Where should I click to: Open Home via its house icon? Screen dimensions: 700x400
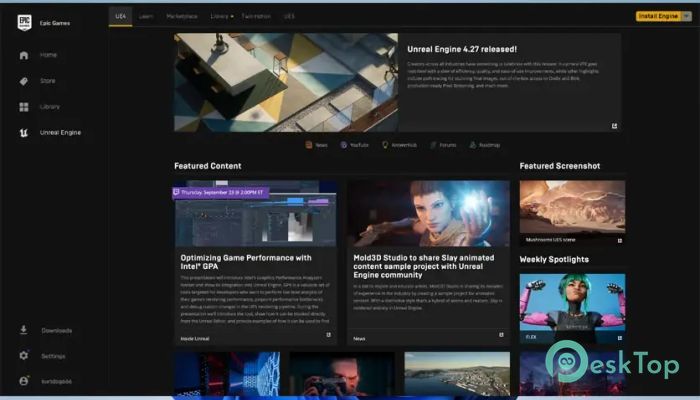[x=24, y=55]
